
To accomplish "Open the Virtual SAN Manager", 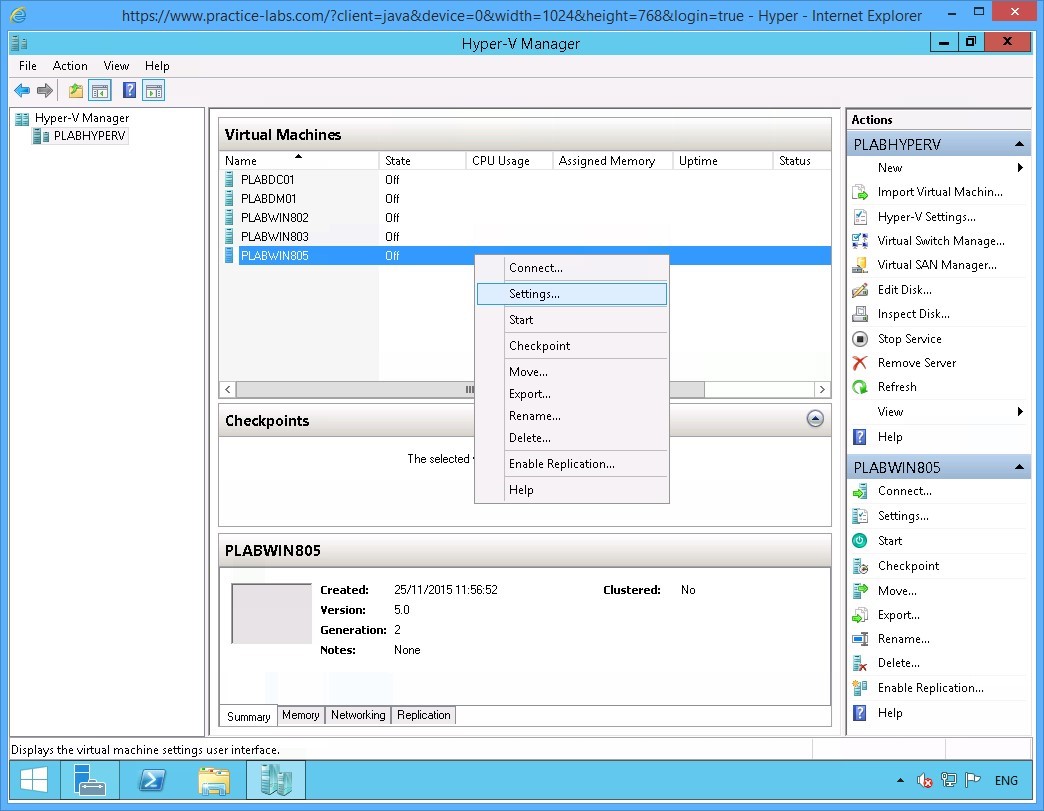I will [x=938, y=264].
